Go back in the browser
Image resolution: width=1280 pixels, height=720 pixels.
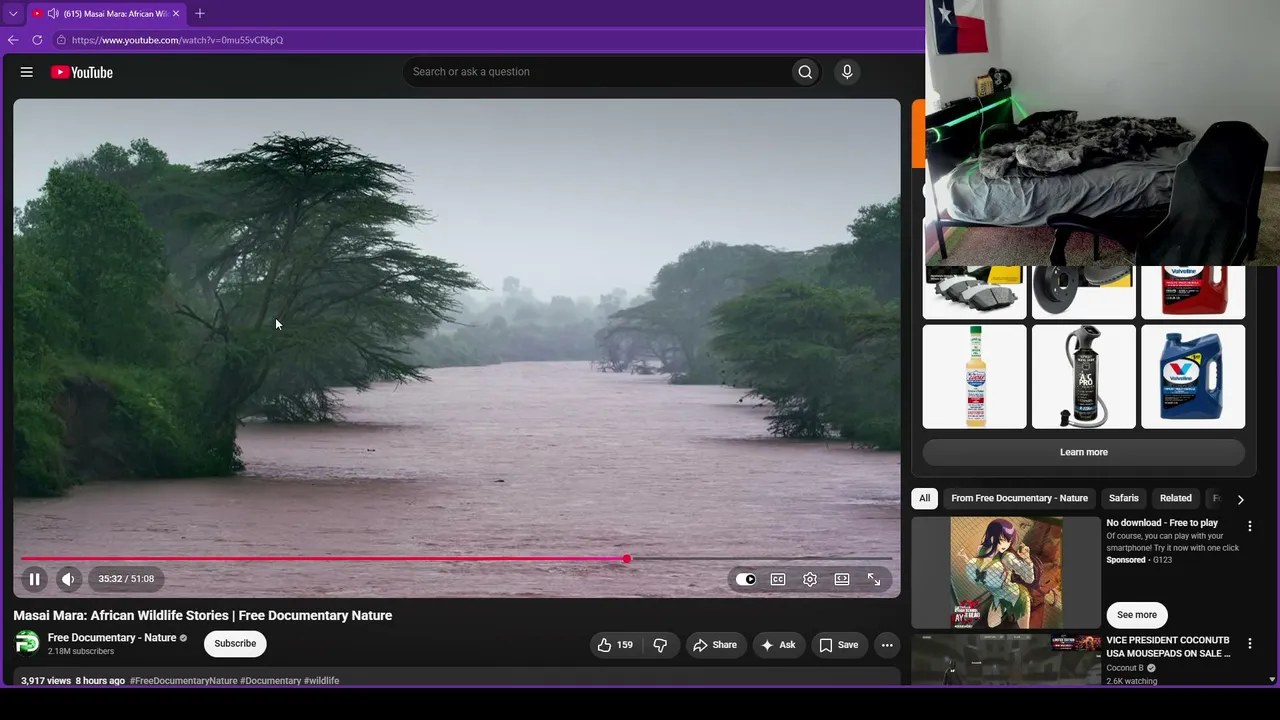tap(13, 40)
